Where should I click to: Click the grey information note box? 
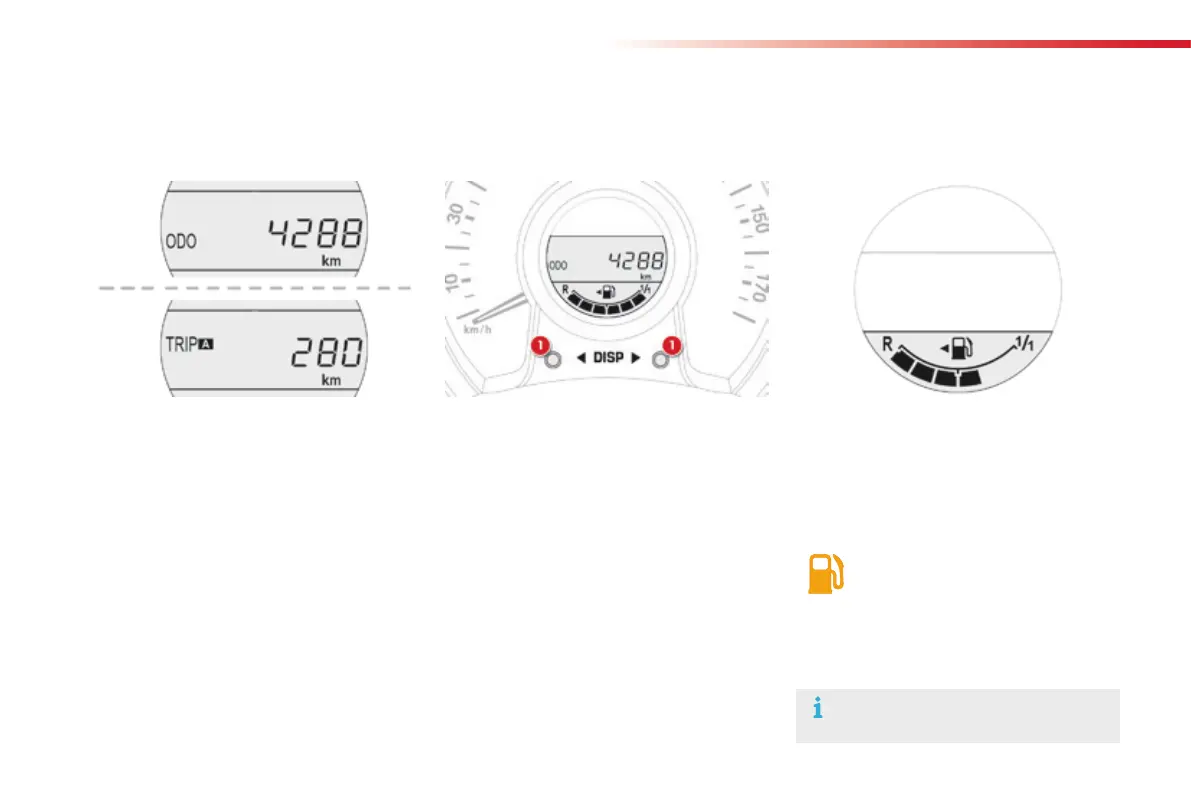[958, 716]
